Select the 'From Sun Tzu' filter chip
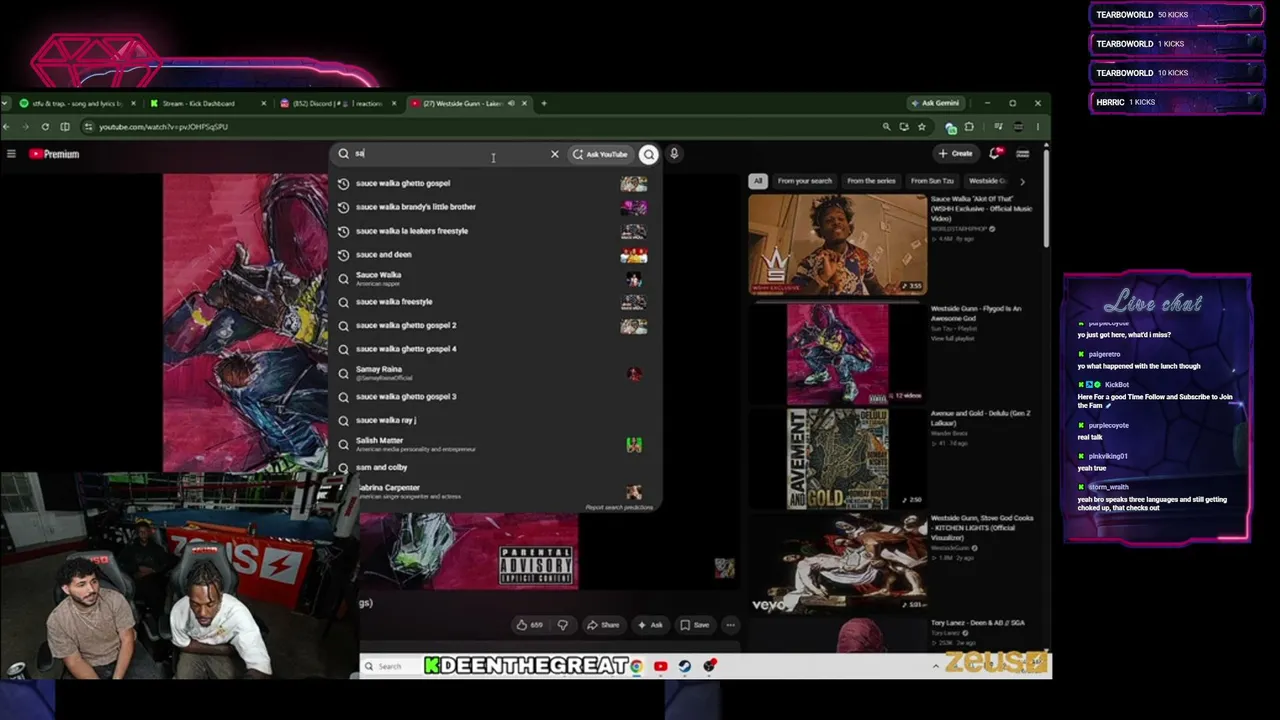 point(932,181)
